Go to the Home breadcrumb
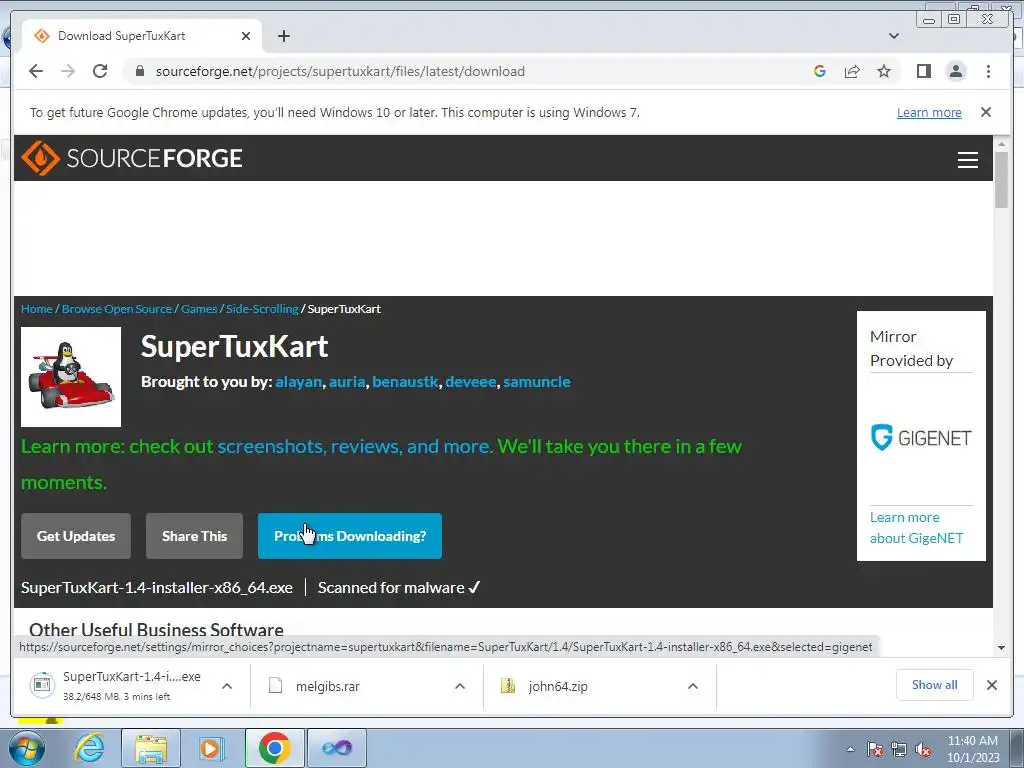The image size is (1024, 768). click(37, 309)
